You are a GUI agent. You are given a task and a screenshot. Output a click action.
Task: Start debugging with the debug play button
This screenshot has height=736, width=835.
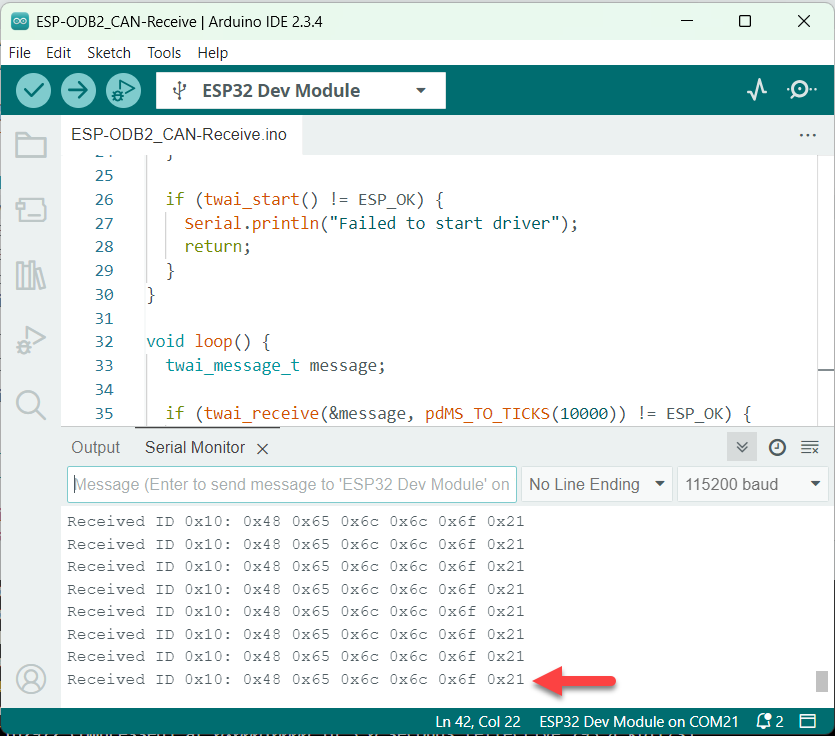coord(123,91)
